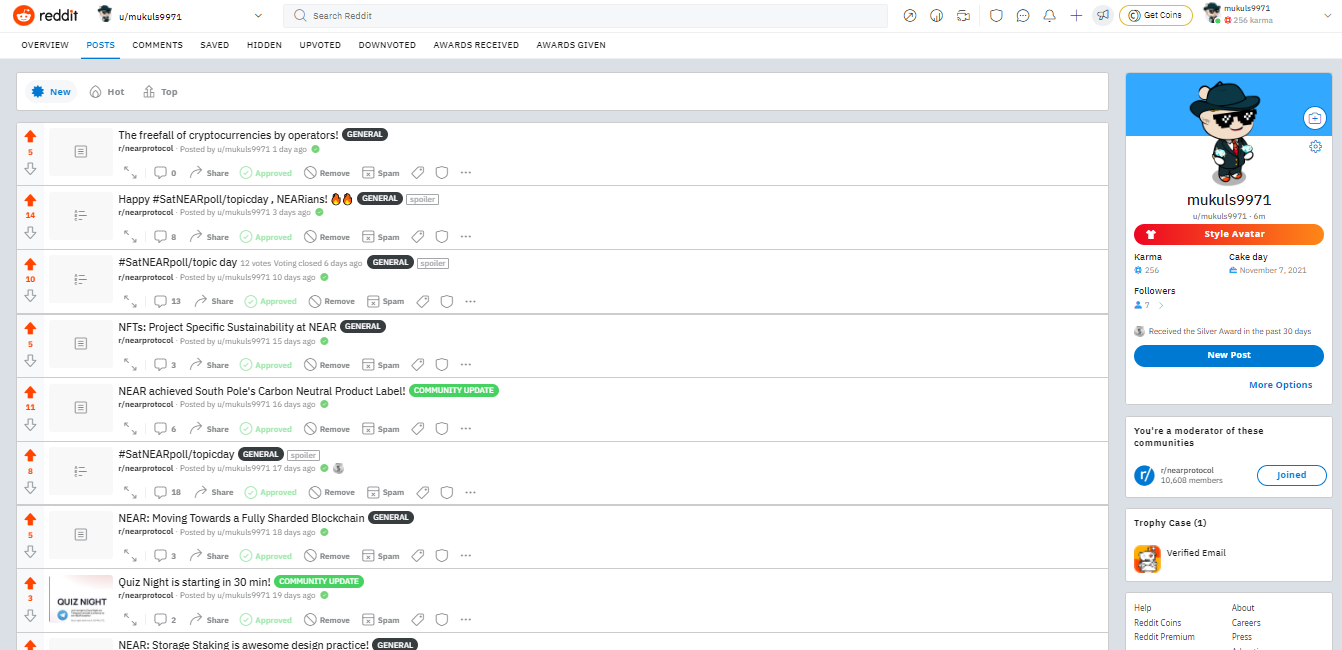Screen dimensions: 1342x650
Task: Sort posts by New
Action: pyautogui.click(x=52, y=92)
